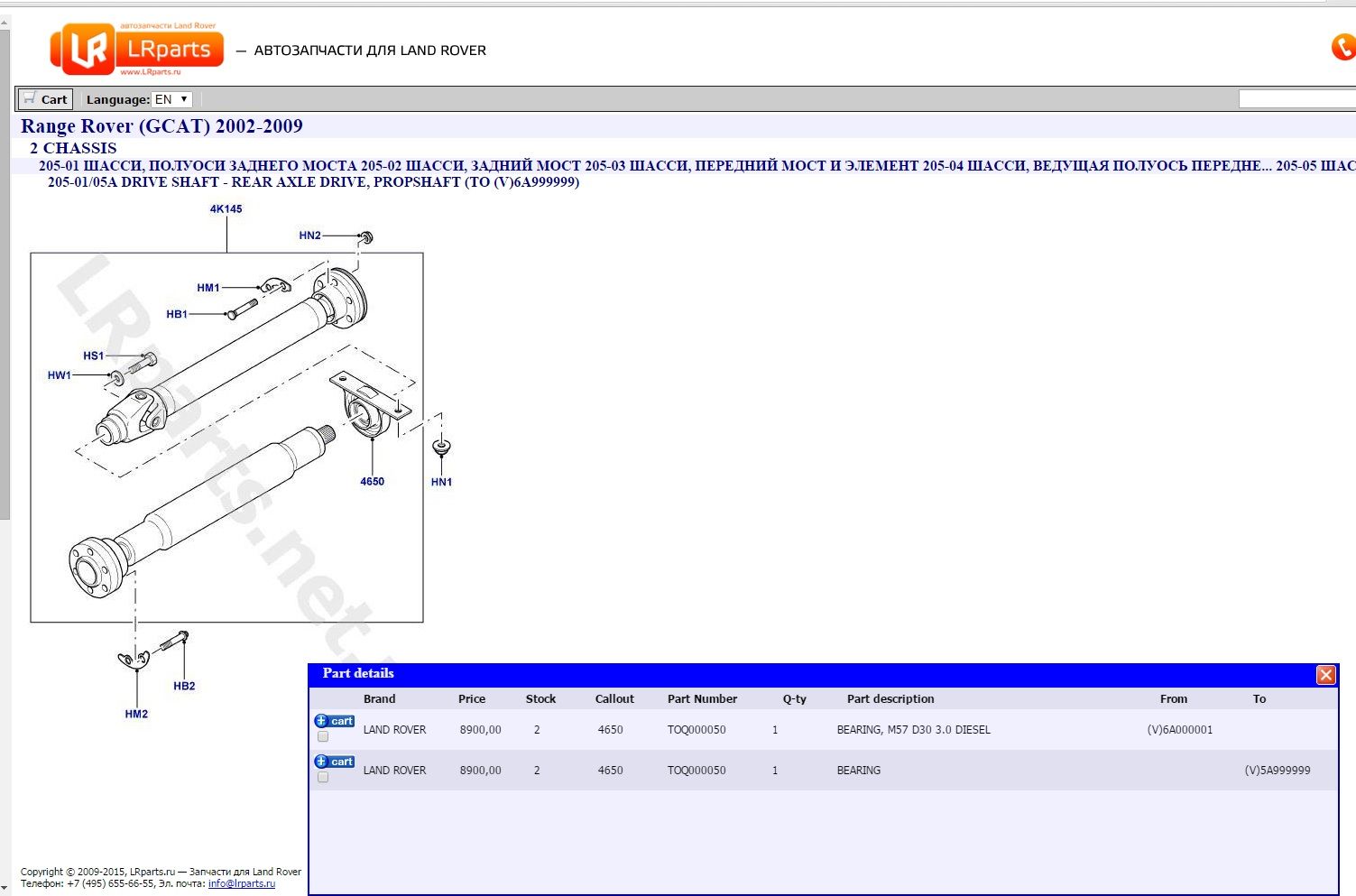Select callout 4650 under the bearing
The height and width of the screenshot is (896, 1356).
(372, 482)
